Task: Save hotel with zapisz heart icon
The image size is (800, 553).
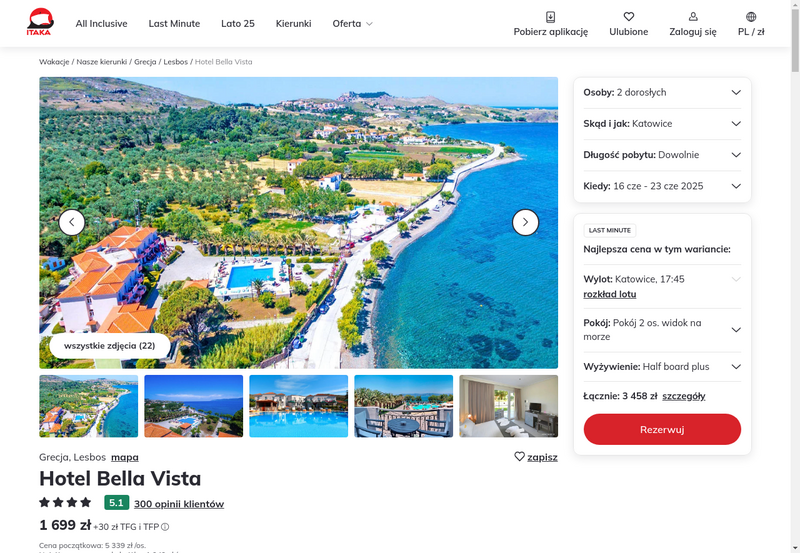Action: click(x=519, y=457)
